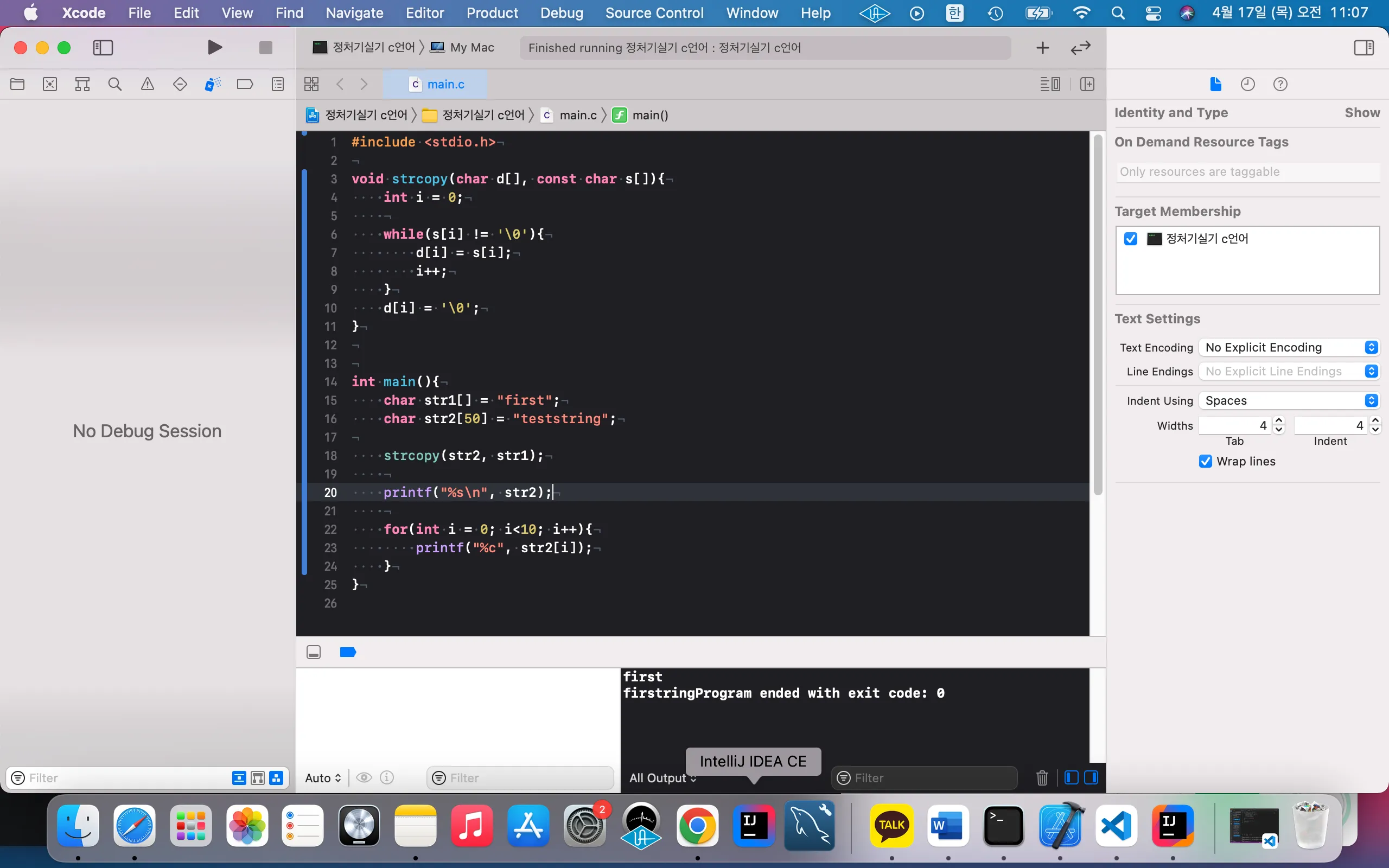1389x868 pixels.
Task: Open the Auto variables scope dropdown
Action: pyautogui.click(x=323, y=778)
